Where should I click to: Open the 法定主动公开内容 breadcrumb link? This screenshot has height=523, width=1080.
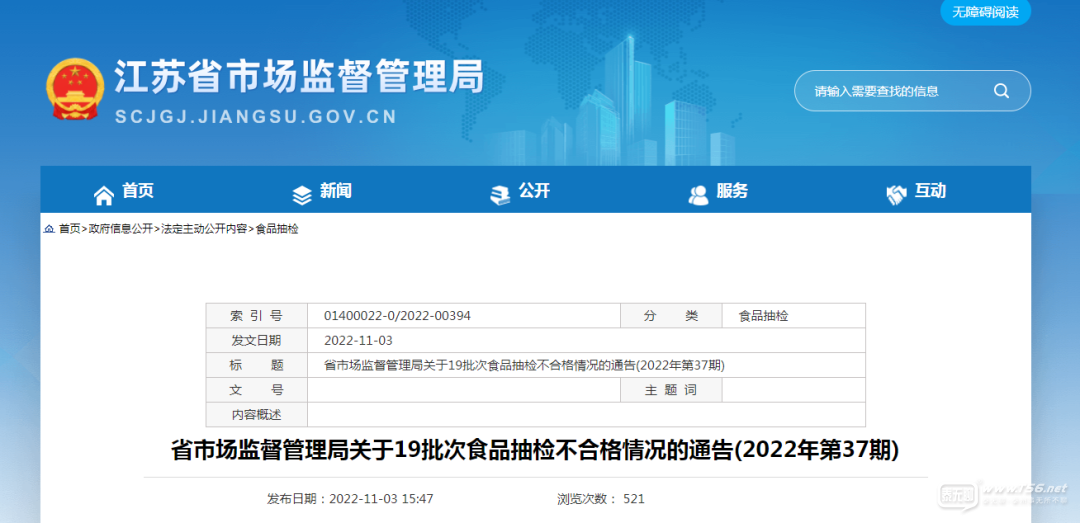(204, 229)
